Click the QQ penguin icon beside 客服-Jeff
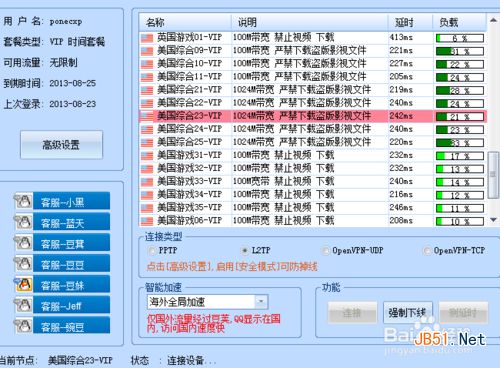The image size is (500, 368). pyautogui.click(x=23, y=305)
